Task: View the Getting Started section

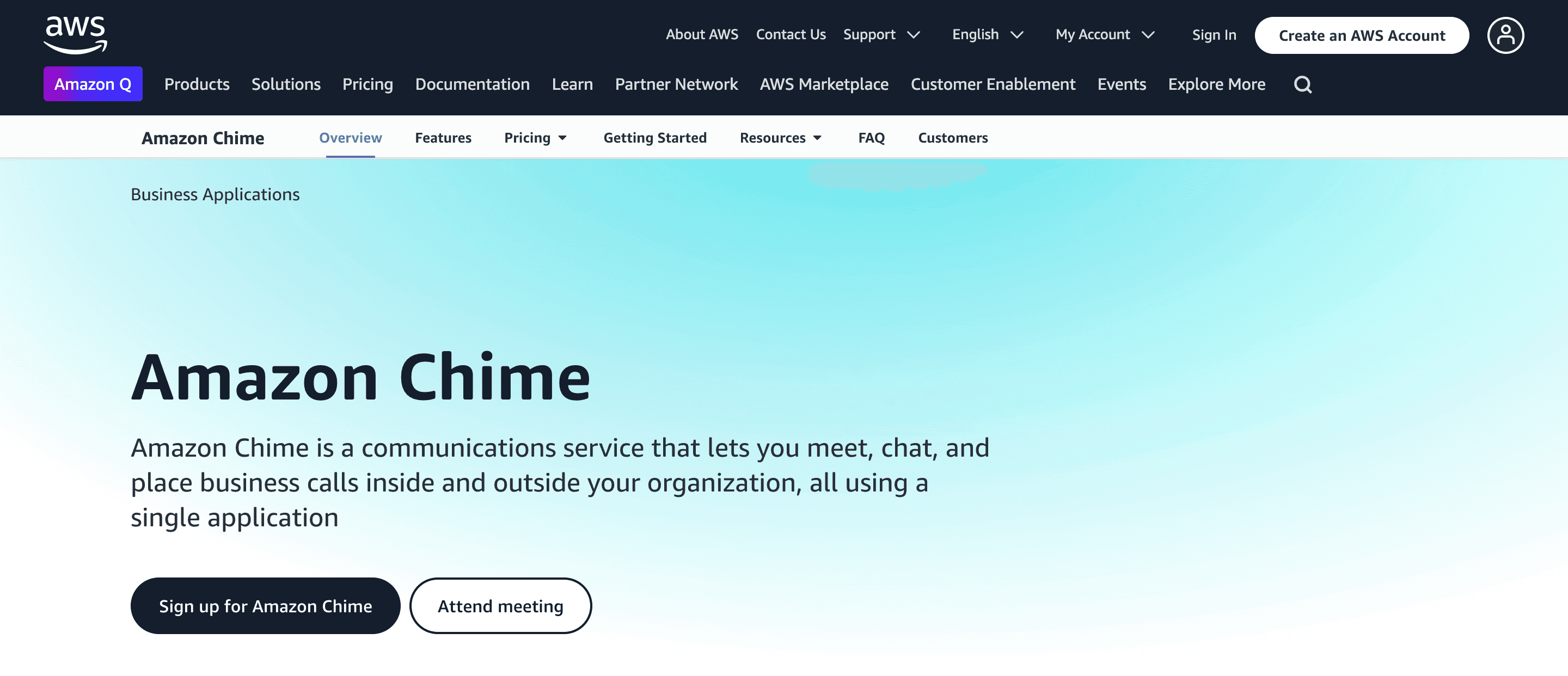Action: click(655, 138)
